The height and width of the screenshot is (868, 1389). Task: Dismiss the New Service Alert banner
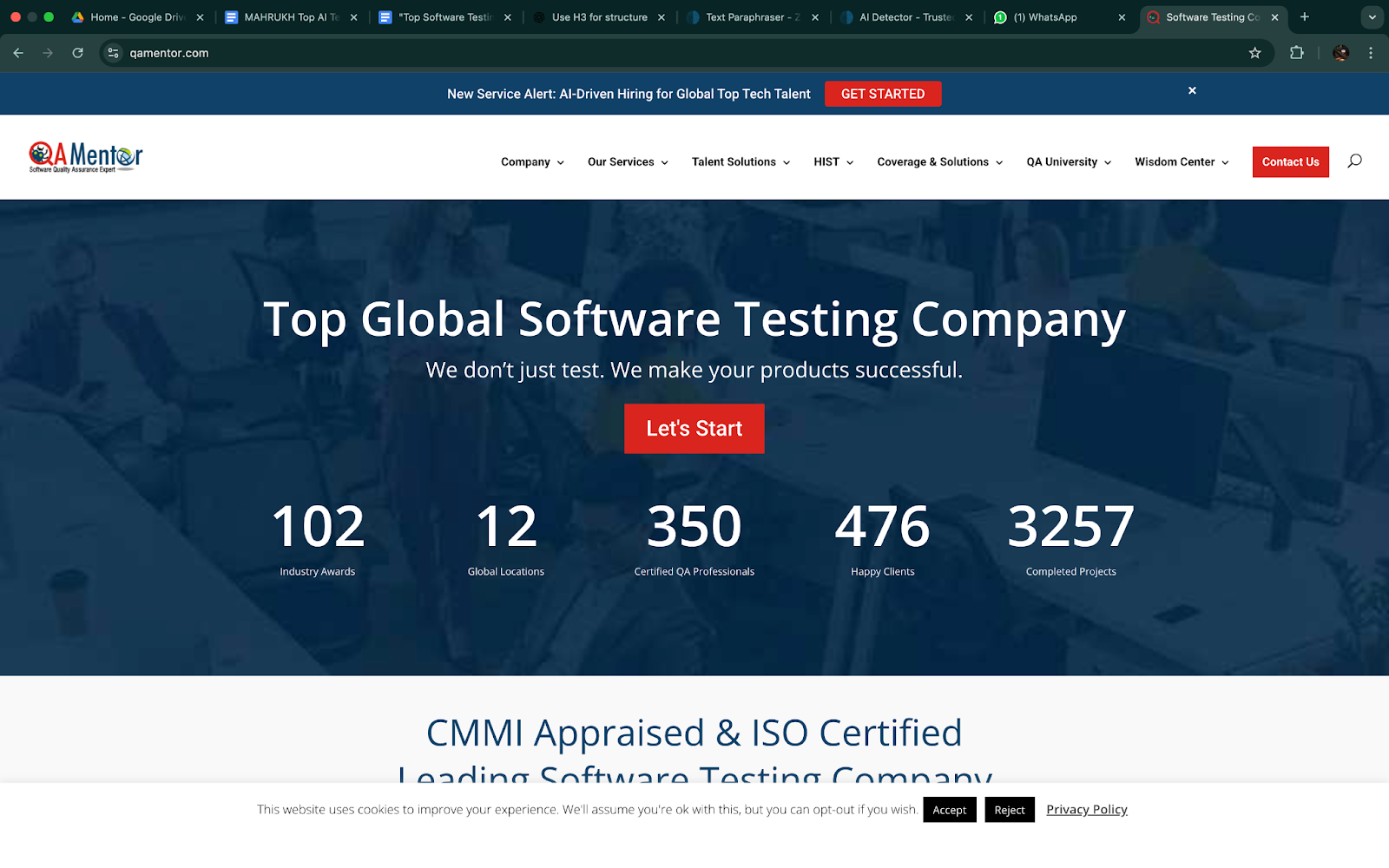pyautogui.click(x=1192, y=91)
